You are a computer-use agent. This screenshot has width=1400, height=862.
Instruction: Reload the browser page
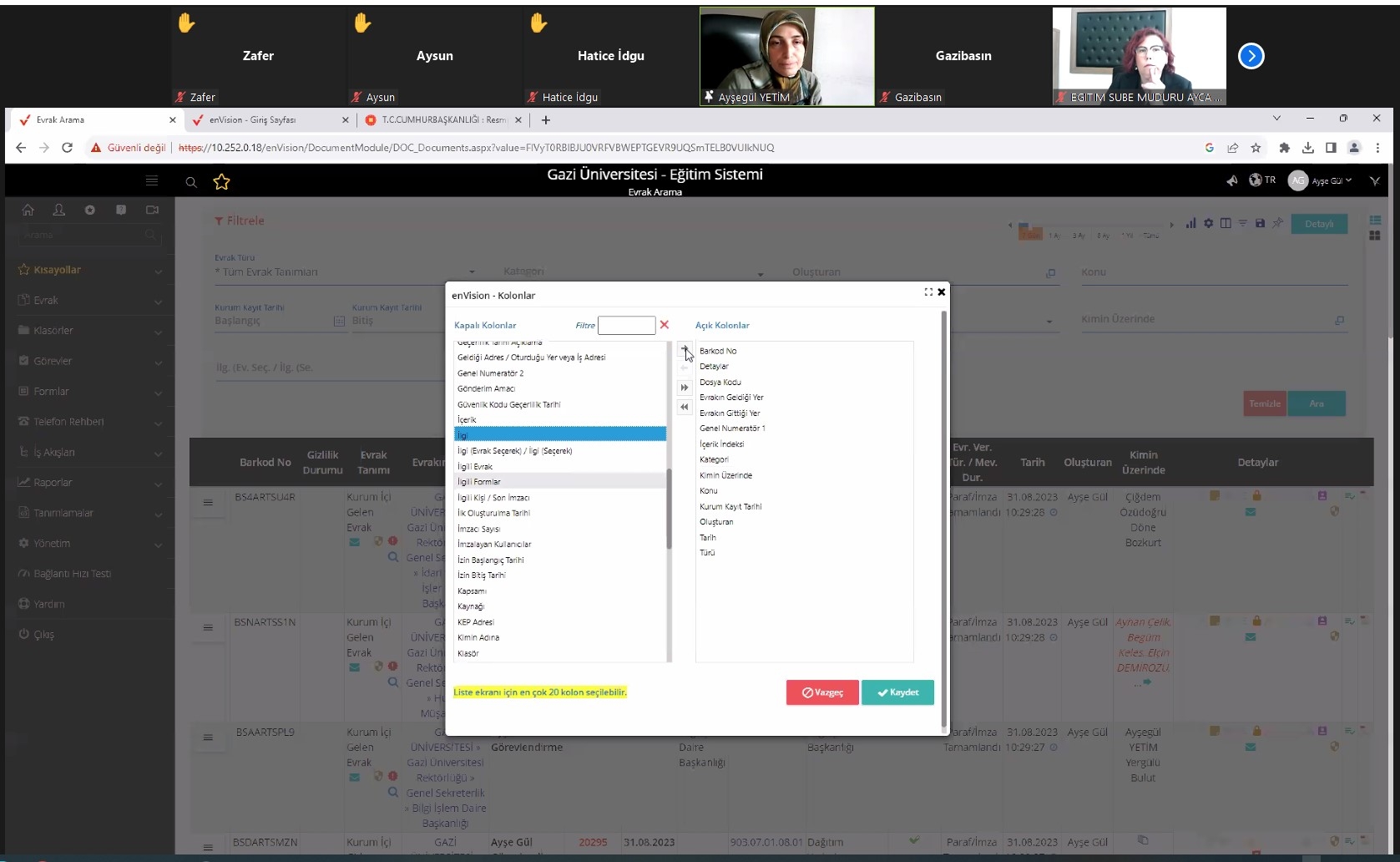(x=68, y=148)
